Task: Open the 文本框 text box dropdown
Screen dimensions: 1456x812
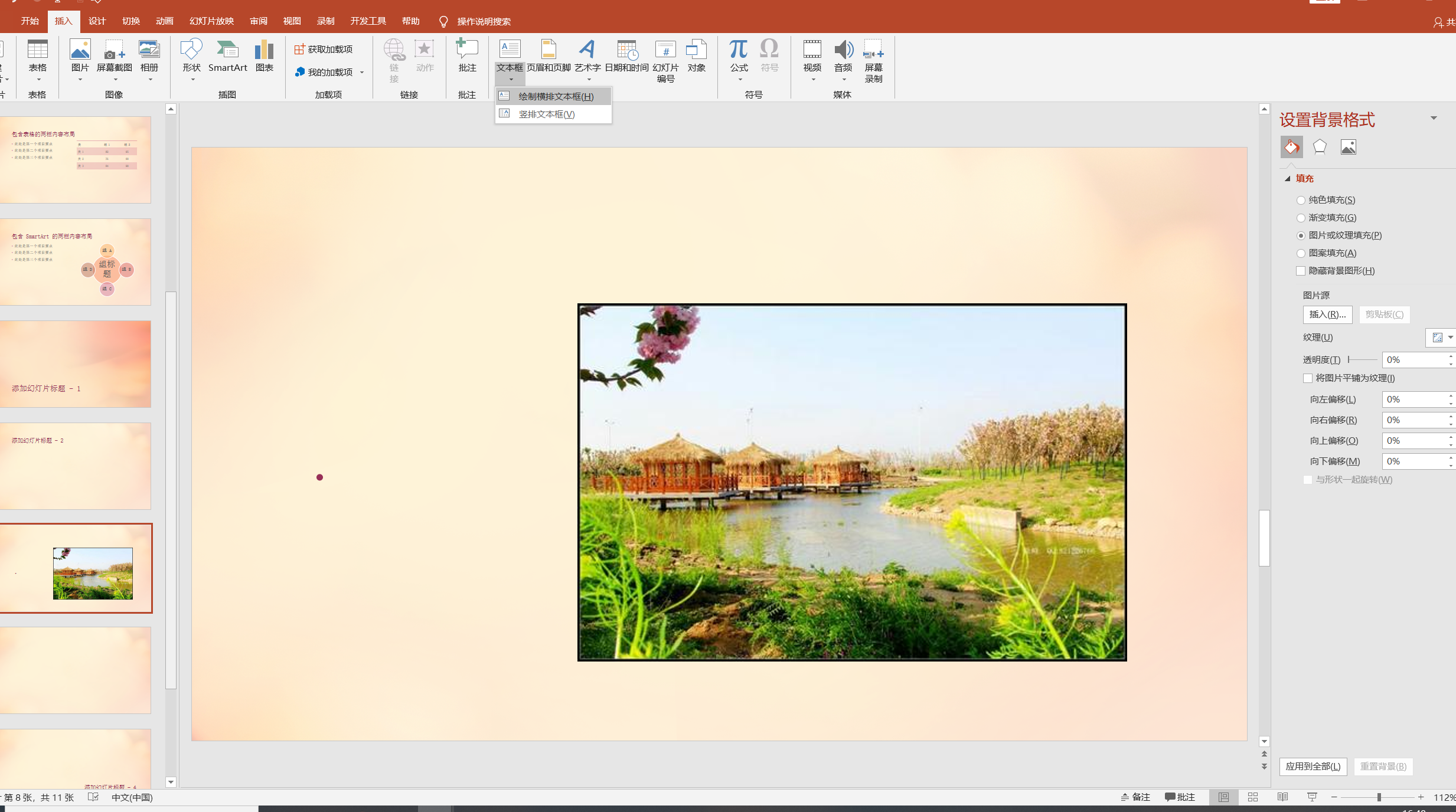Action: (x=510, y=73)
